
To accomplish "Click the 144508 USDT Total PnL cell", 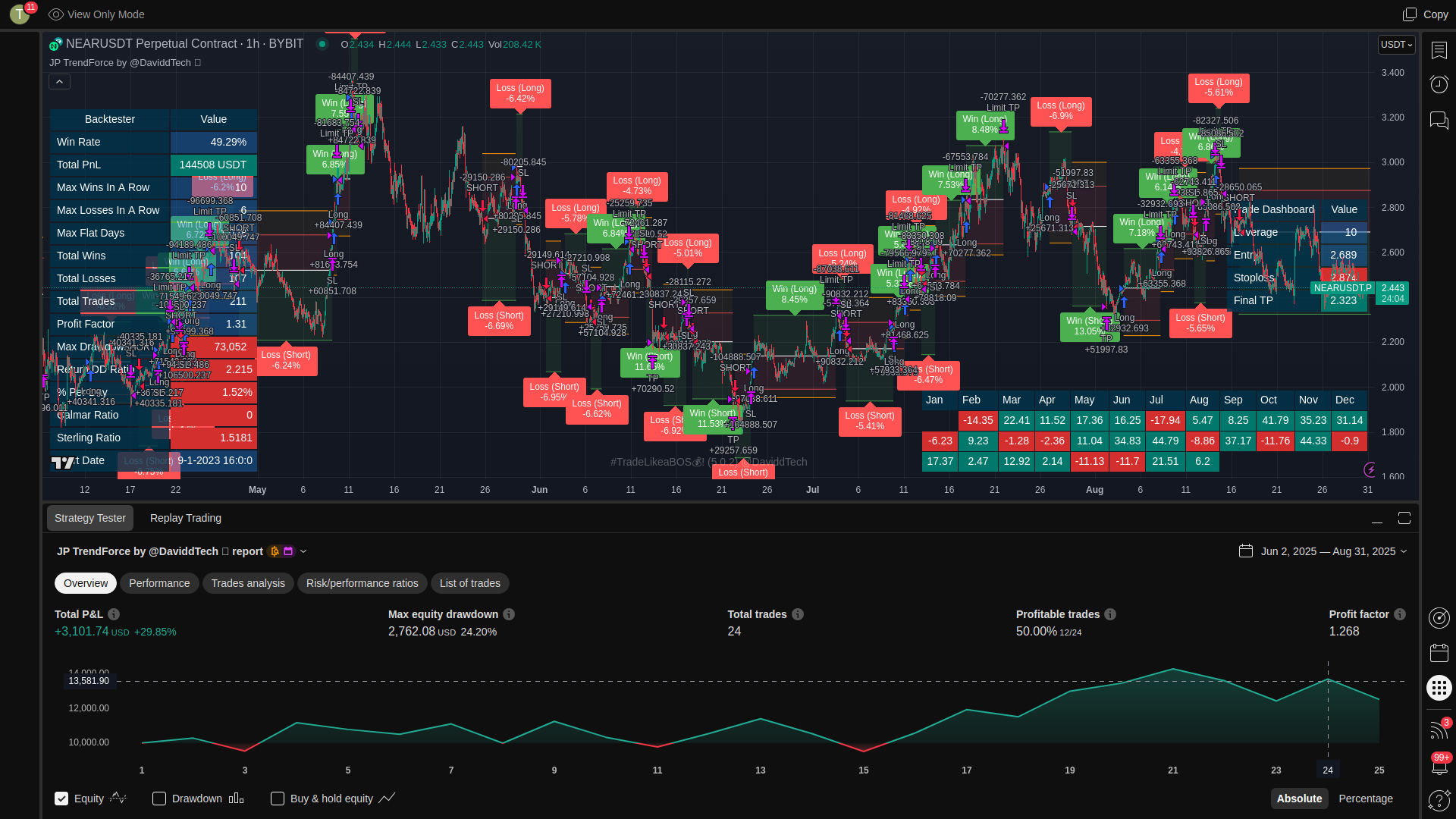I will (x=213, y=165).
